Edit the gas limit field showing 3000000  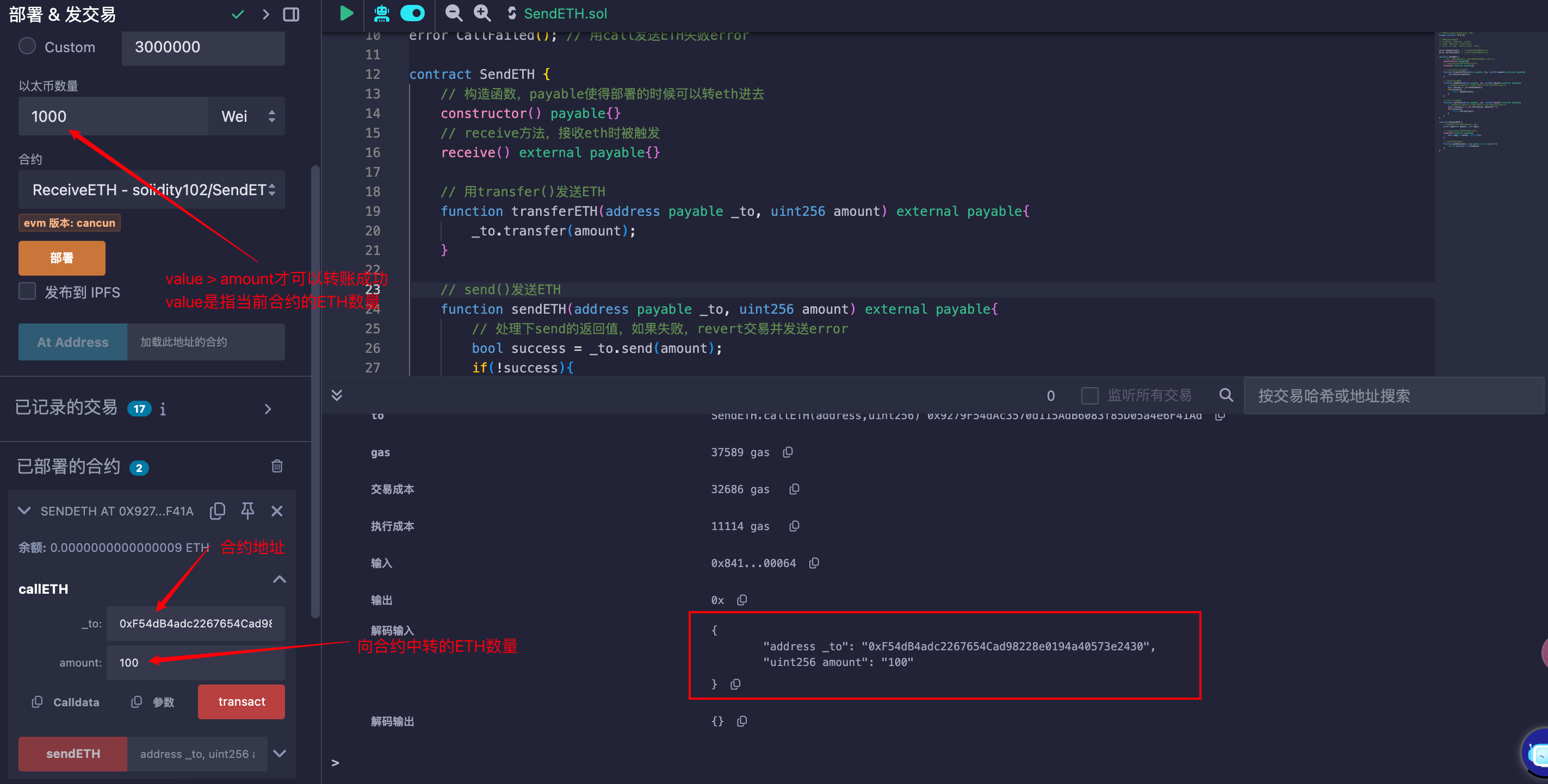(x=203, y=47)
